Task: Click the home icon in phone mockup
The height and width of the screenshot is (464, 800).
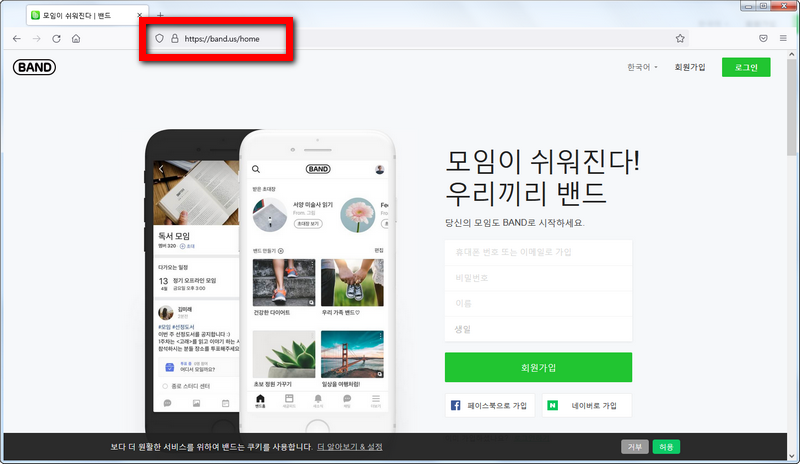Action: [x=260, y=401]
